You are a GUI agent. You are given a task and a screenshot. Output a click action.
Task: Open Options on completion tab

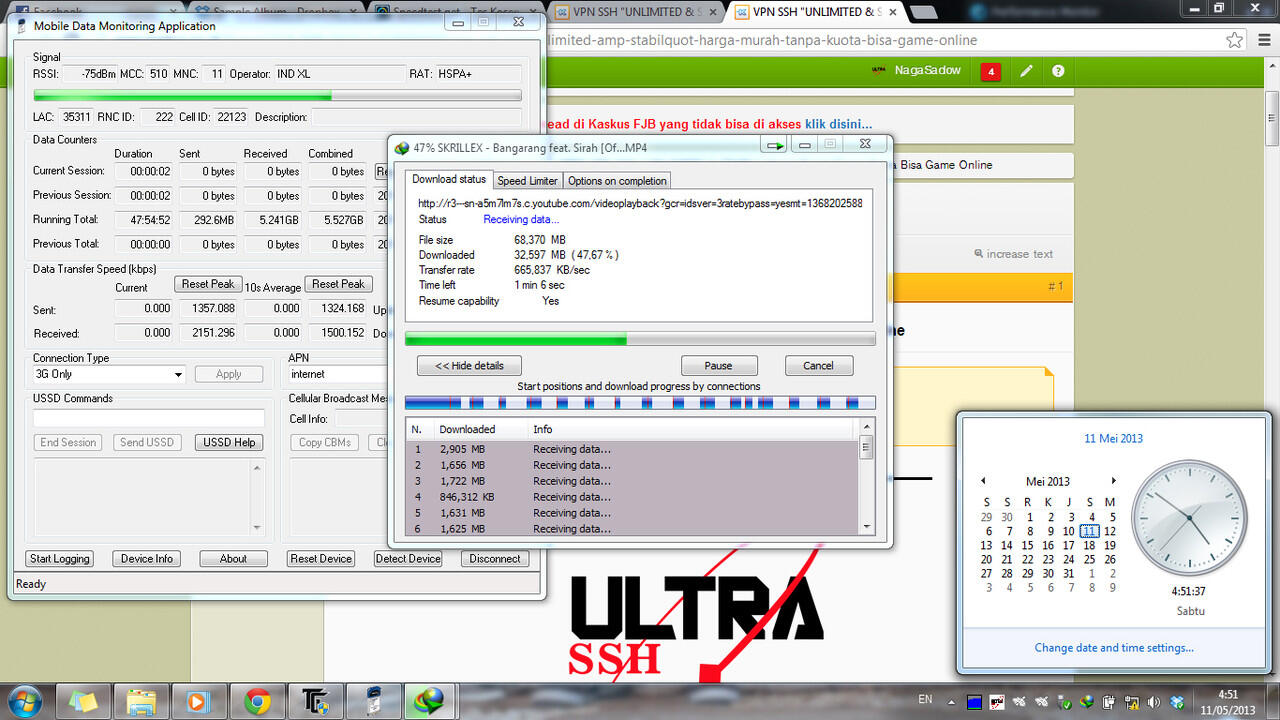(617, 181)
